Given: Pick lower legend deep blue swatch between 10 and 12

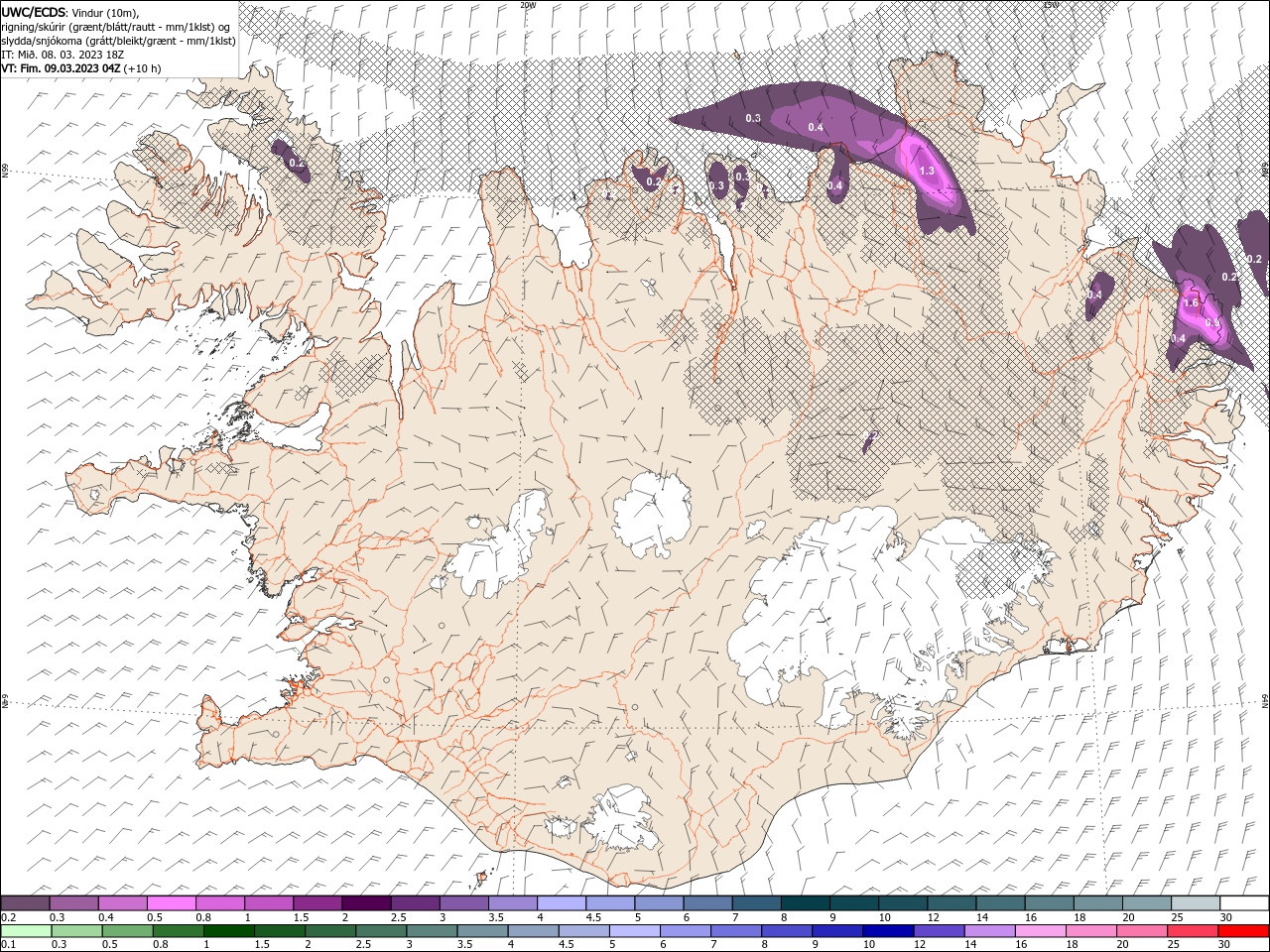Looking at the screenshot, I should pyautogui.click(x=888, y=931).
